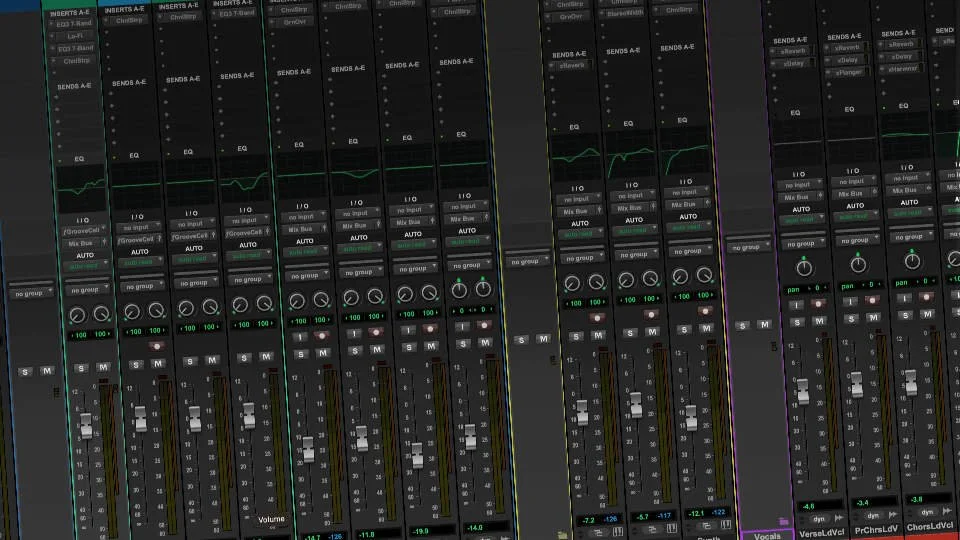Open 'no input' selector on VerseLdVcl
960x540 pixels.
pyautogui.click(x=801, y=184)
